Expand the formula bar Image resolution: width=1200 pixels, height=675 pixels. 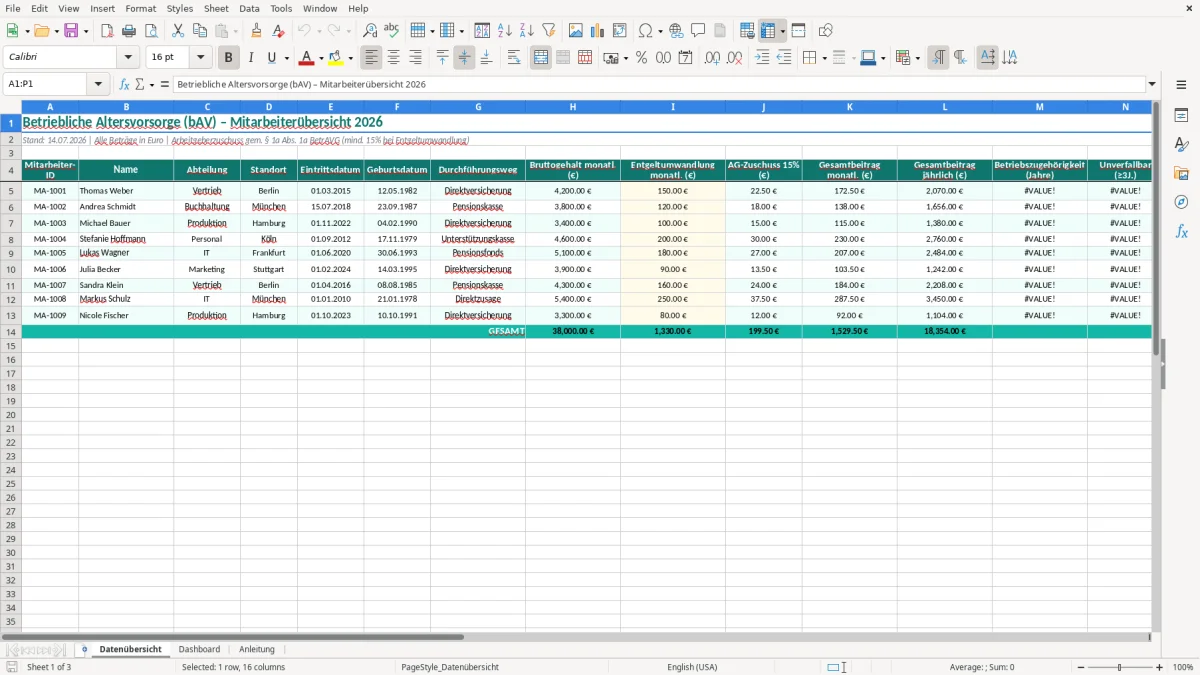pyautogui.click(x=1152, y=84)
